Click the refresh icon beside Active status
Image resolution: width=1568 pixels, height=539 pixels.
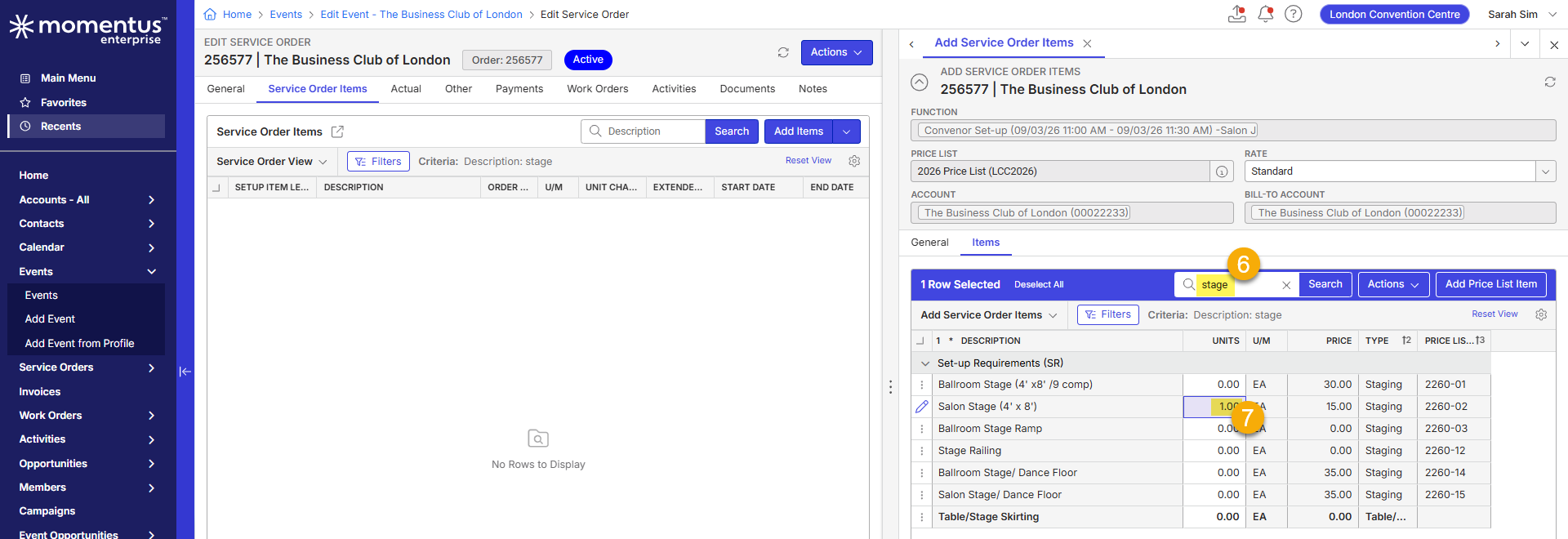tap(783, 52)
